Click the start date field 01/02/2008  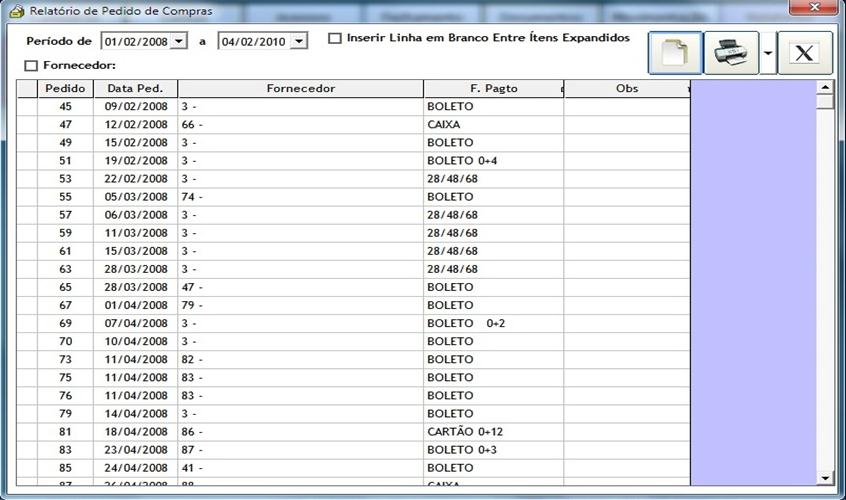136,41
